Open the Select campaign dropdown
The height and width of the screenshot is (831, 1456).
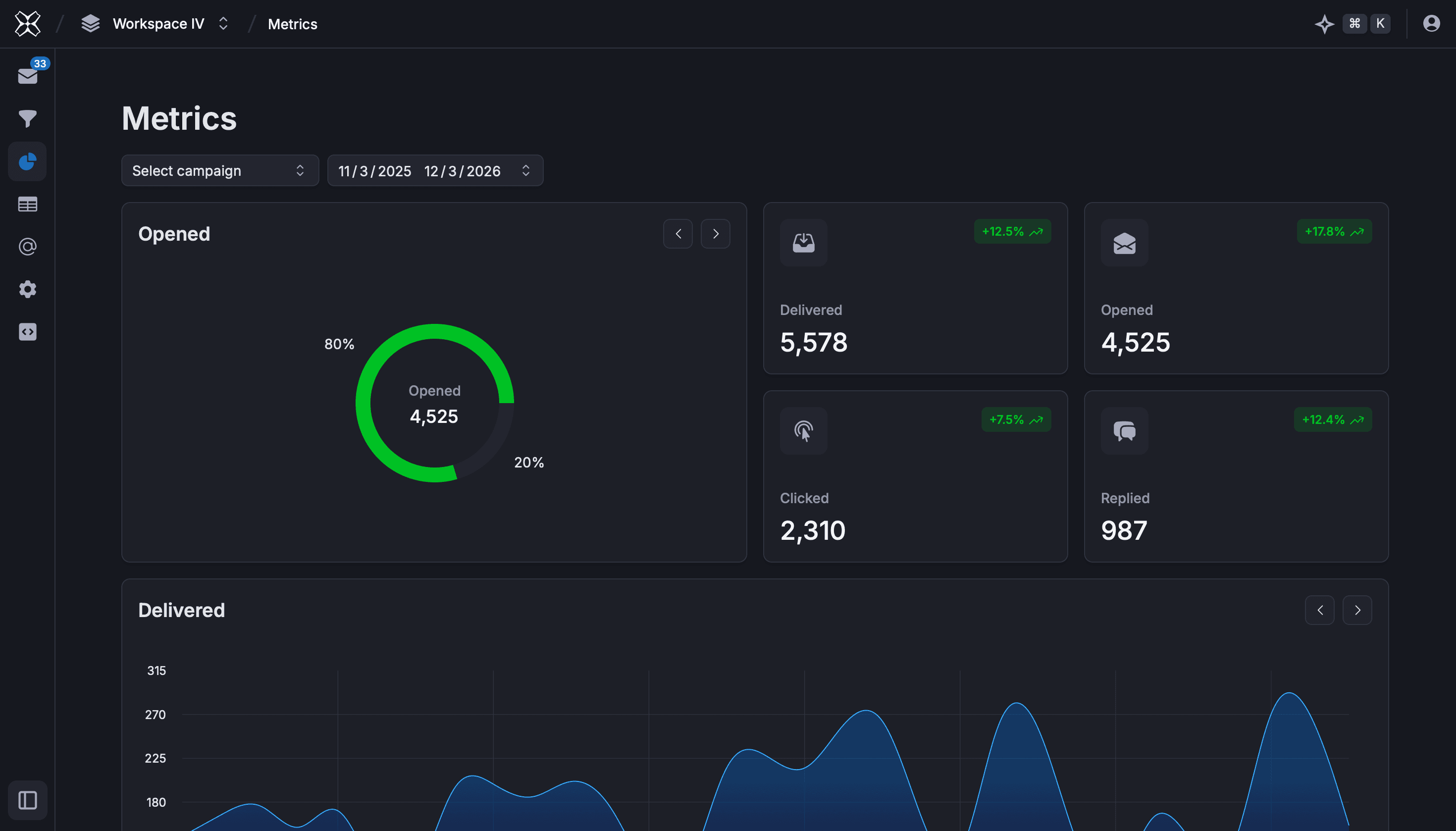pos(220,171)
